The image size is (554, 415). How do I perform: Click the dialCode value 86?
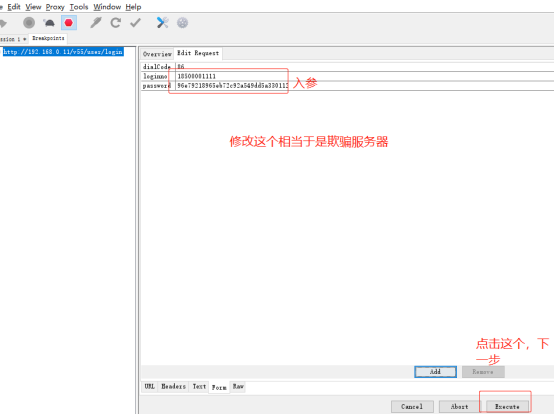181,66
